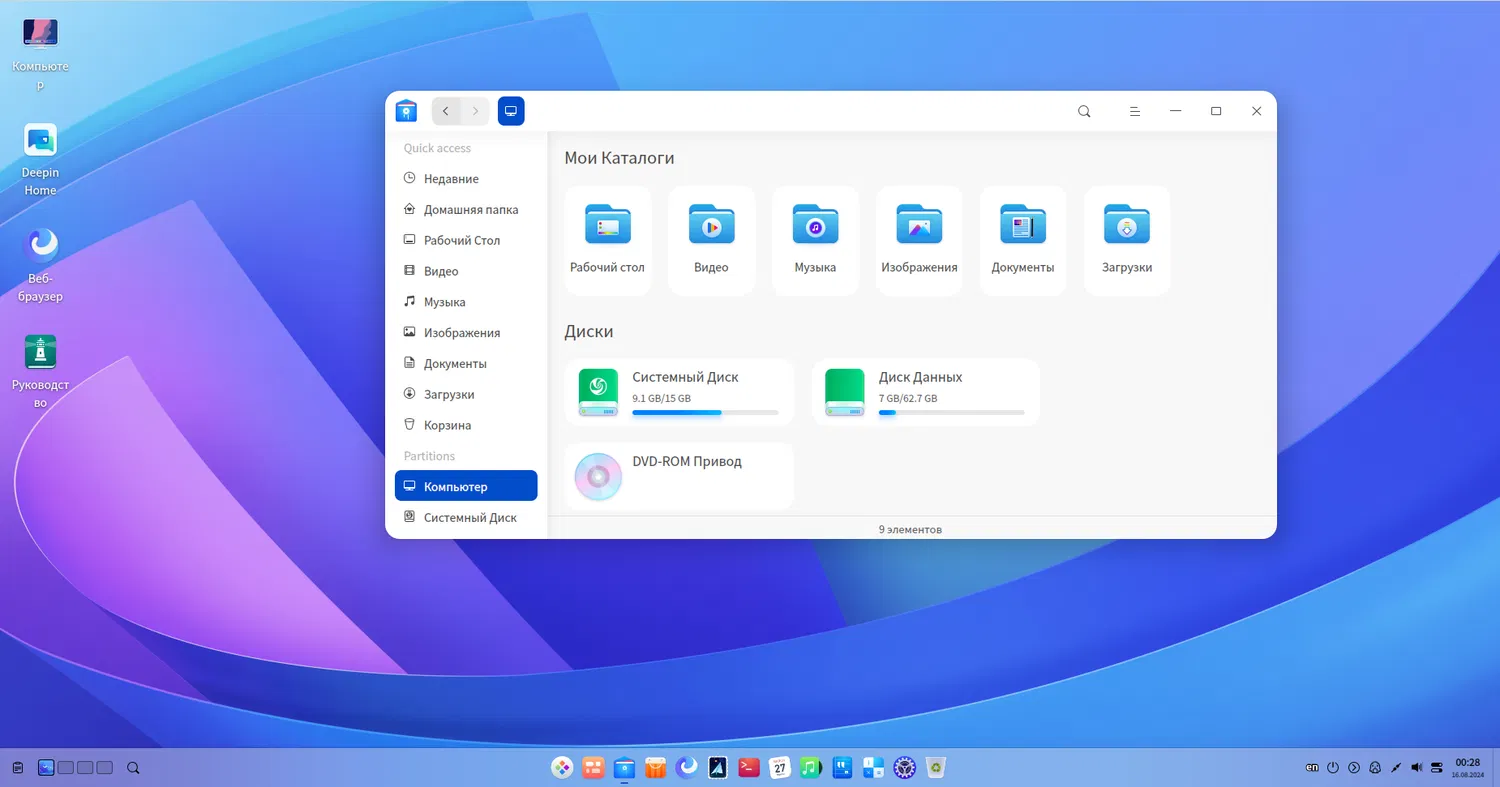
Task: Open Системный Диск drive in Диски
Action: tap(679, 392)
